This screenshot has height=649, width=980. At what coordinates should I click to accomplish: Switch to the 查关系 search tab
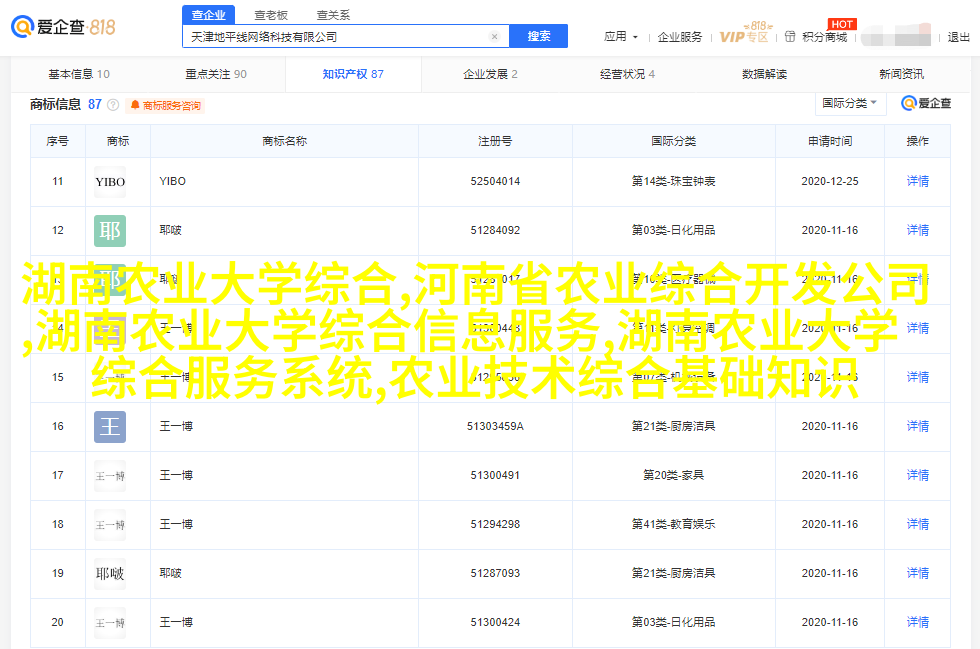click(x=333, y=15)
